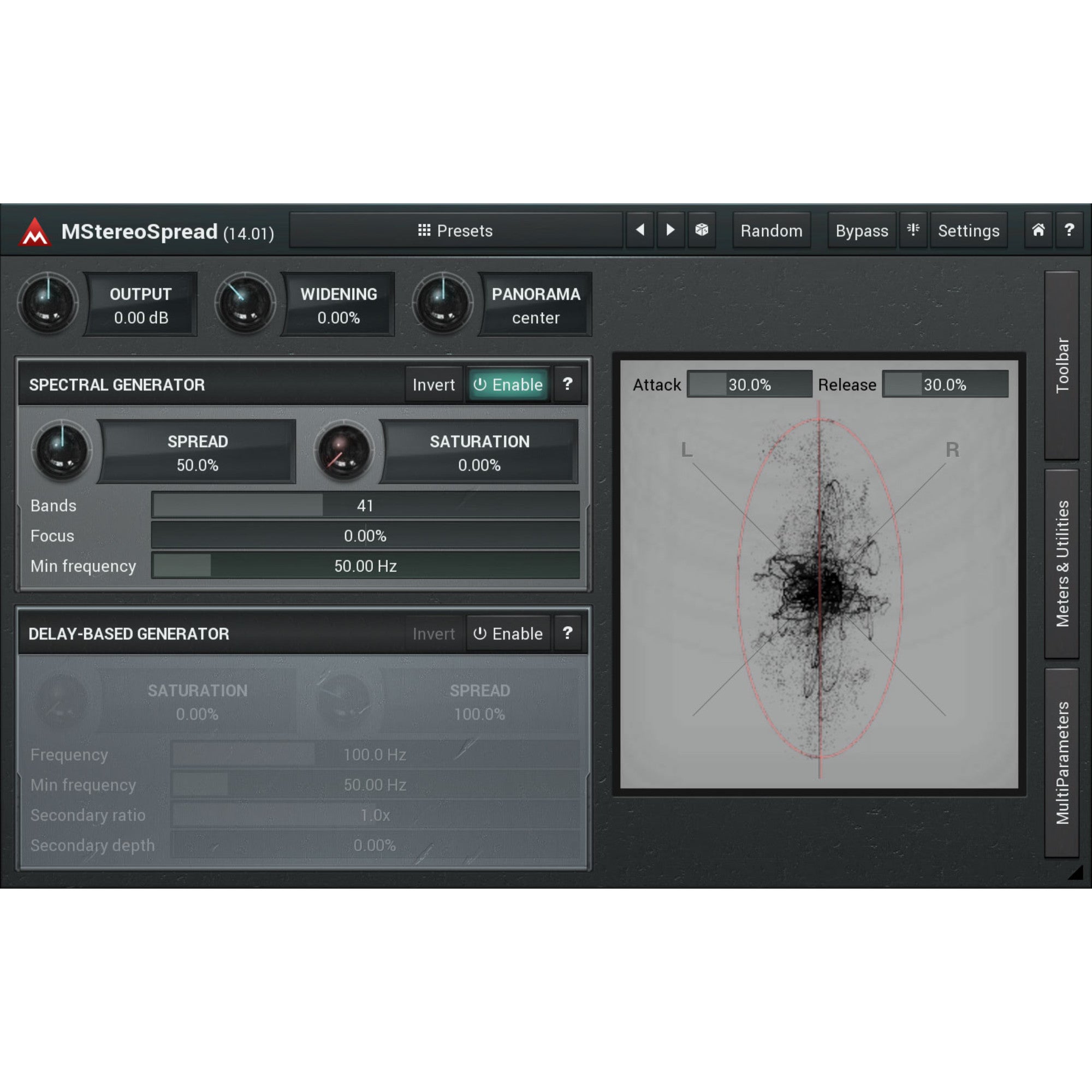The image size is (1092, 1092).
Task: Click the Delay-Based Frequency 100.0 Hz slider
Action: (375, 754)
